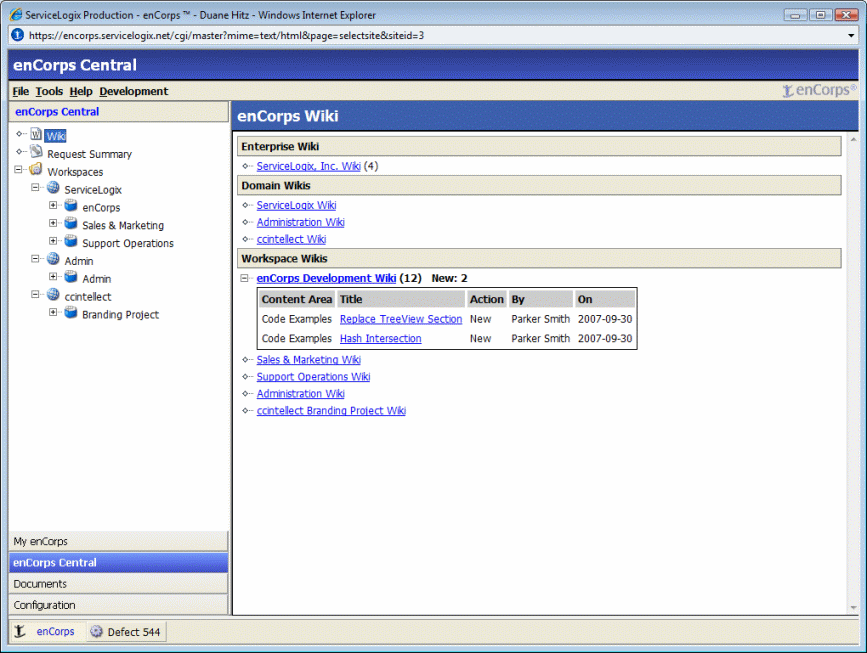Collapse the enCorps Development Wiki section
Viewport: 867px width, 653px height.
pyautogui.click(x=244, y=278)
